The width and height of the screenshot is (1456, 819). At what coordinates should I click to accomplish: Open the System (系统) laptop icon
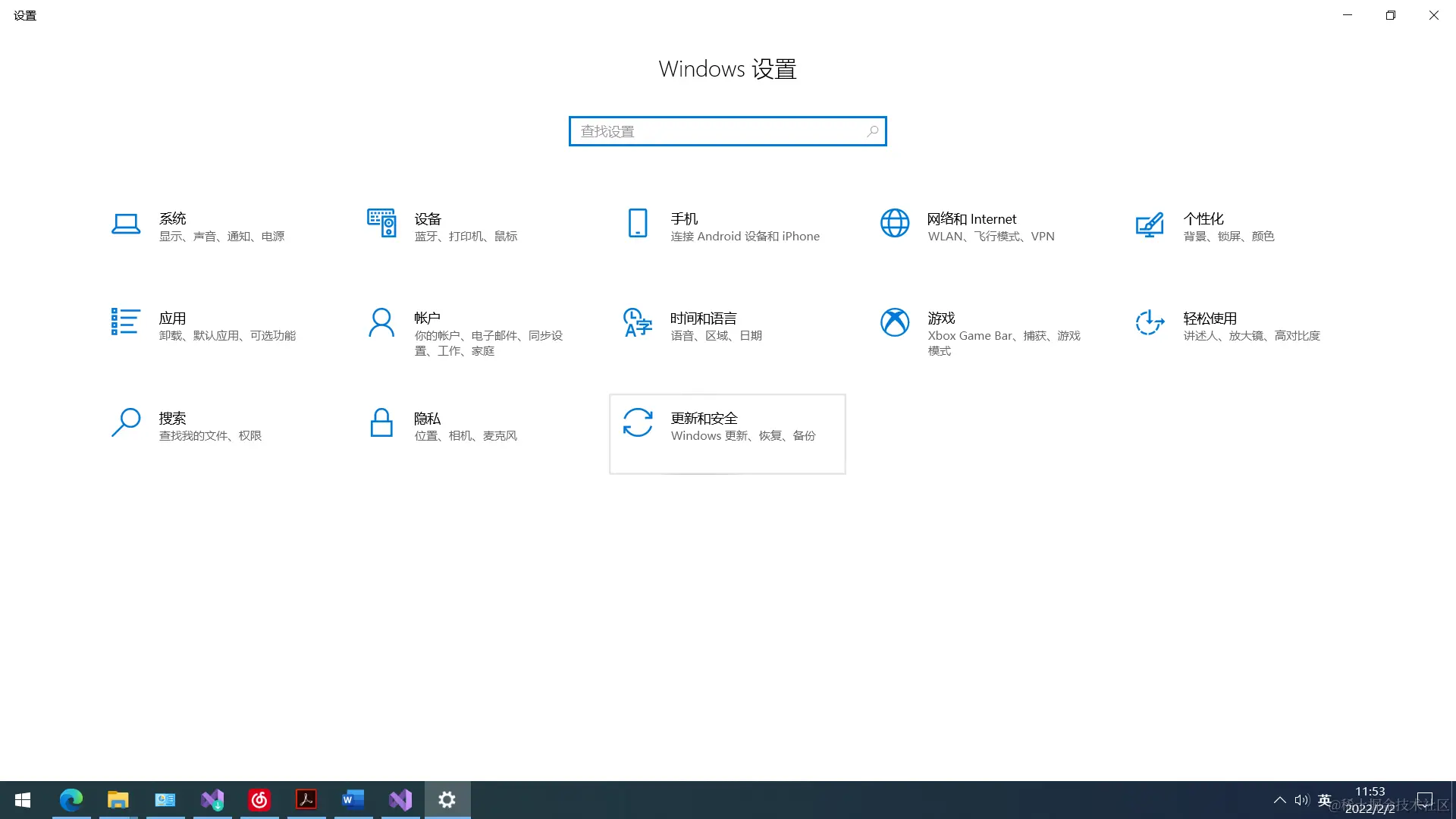coord(126,224)
